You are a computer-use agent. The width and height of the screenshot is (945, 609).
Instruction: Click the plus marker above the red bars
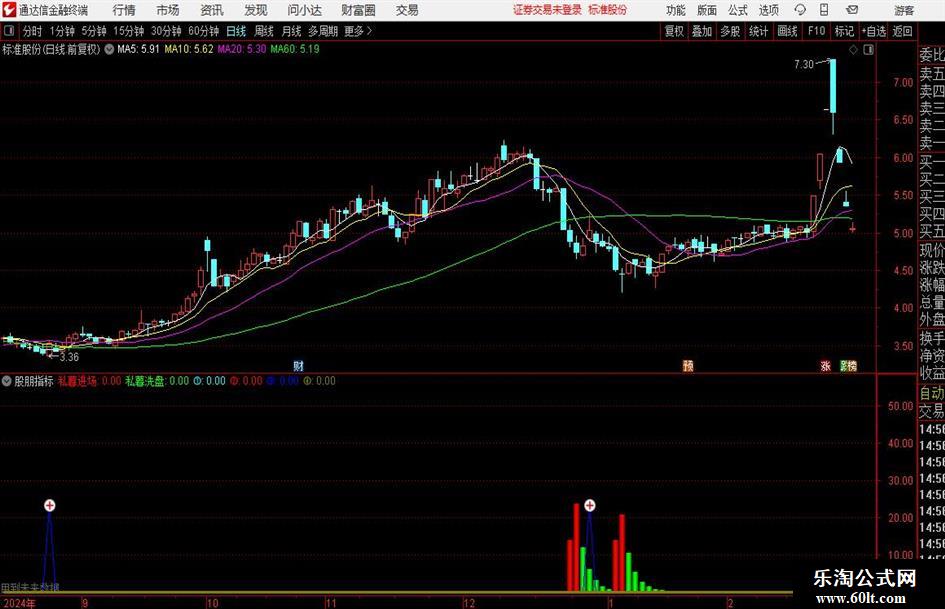point(589,505)
